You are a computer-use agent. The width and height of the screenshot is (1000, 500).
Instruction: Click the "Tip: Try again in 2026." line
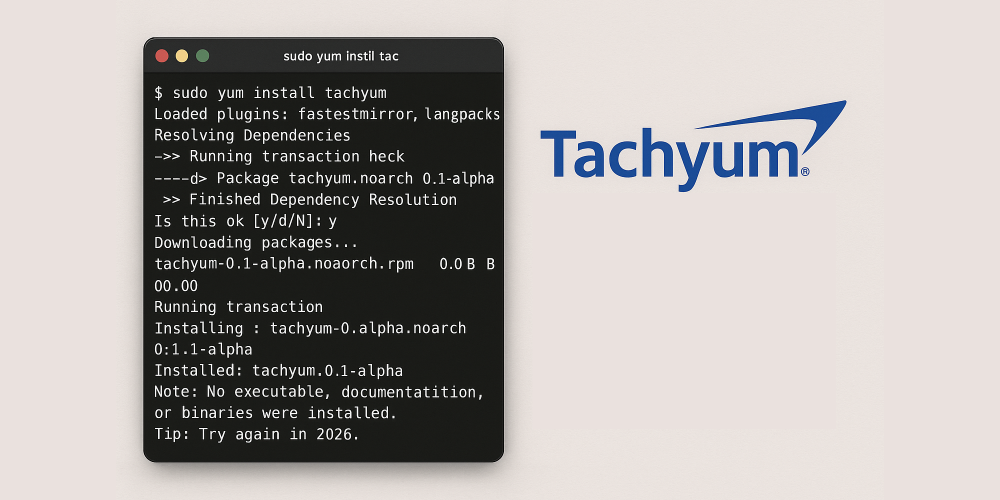point(256,435)
